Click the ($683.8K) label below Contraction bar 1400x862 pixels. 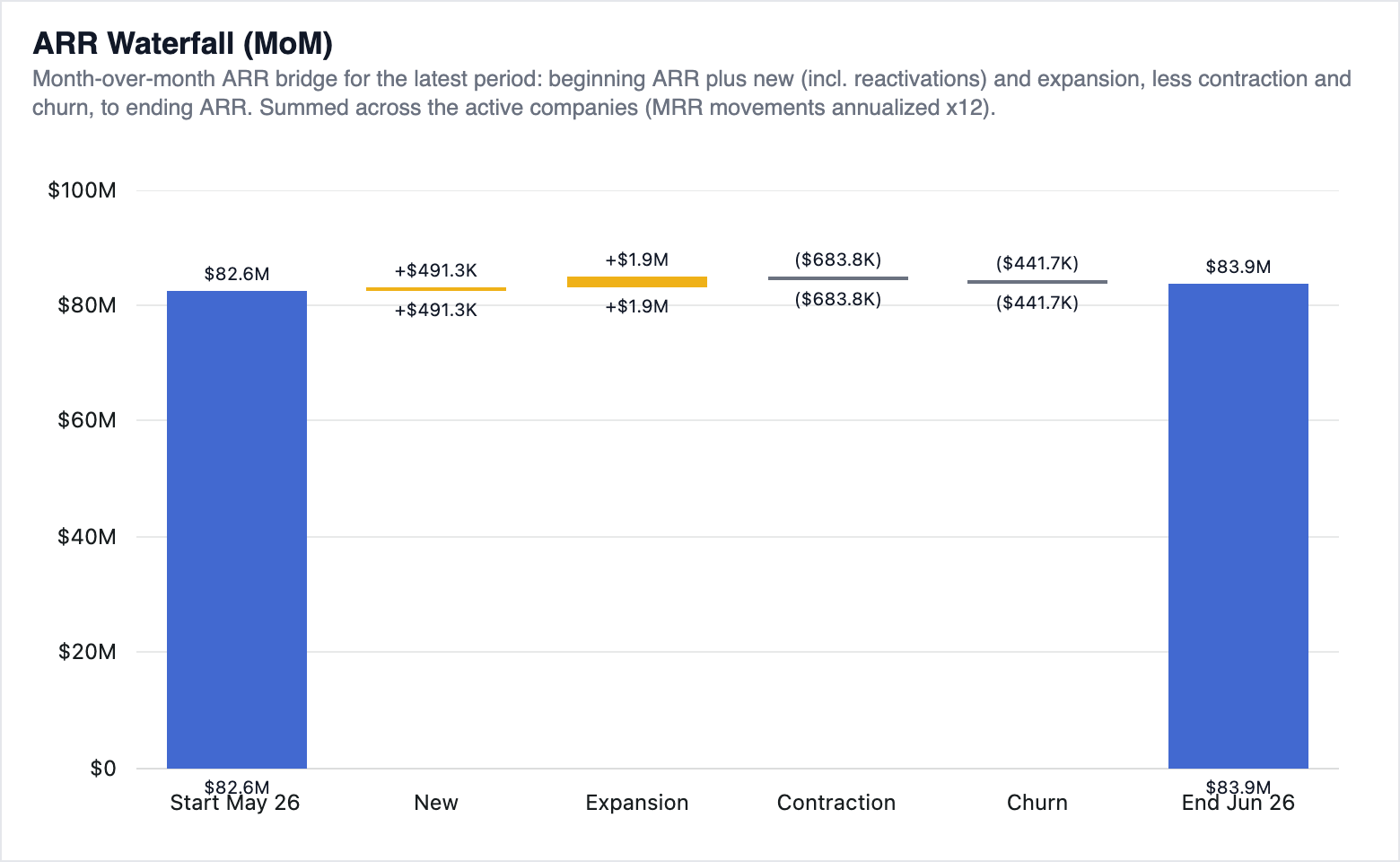coord(838,299)
